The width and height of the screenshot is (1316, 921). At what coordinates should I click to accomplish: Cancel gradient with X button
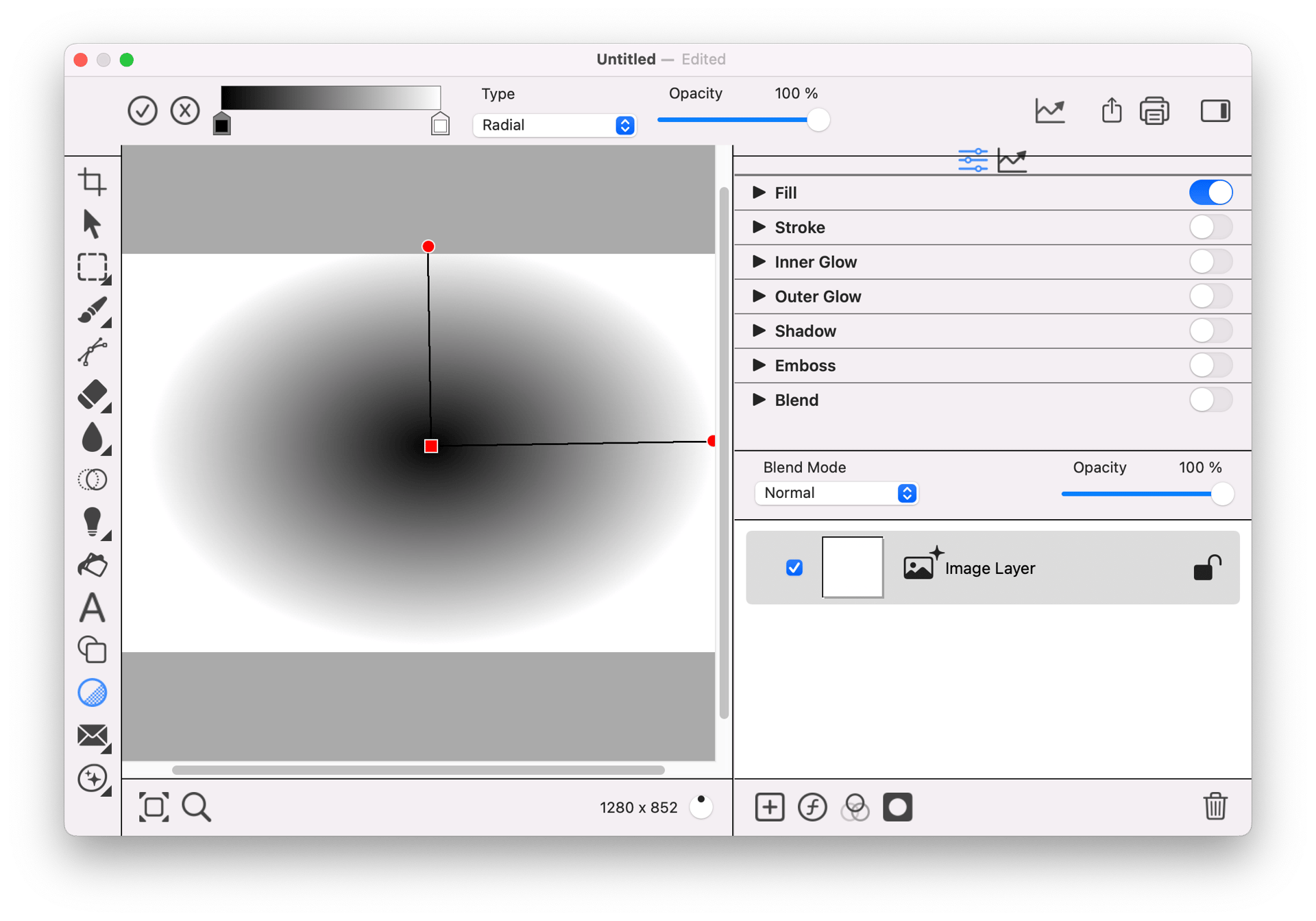click(x=185, y=110)
